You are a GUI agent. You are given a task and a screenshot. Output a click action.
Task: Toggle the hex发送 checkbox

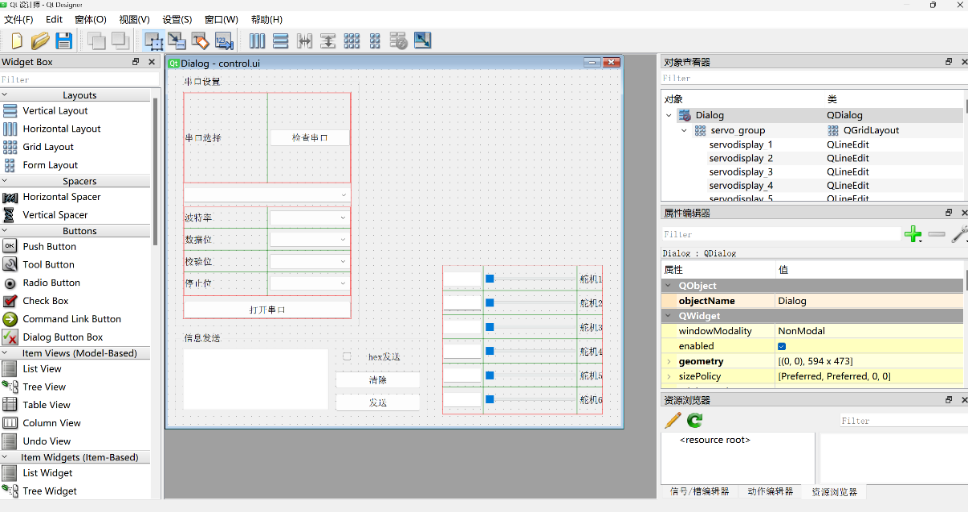pyautogui.click(x=347, y=356)
